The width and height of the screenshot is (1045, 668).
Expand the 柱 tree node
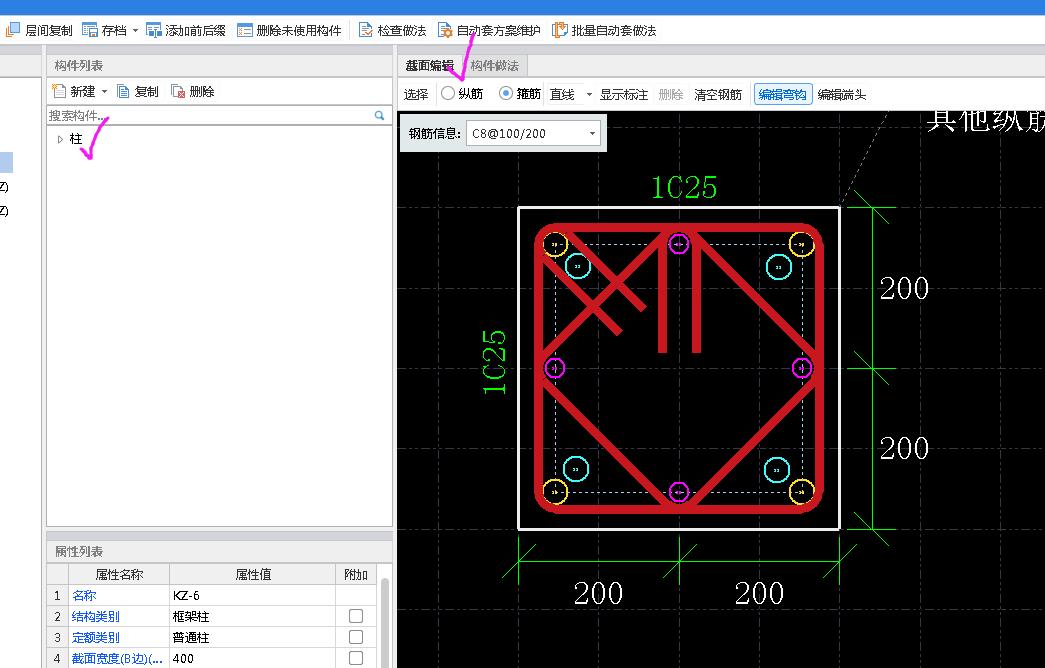tap(60, 139)
